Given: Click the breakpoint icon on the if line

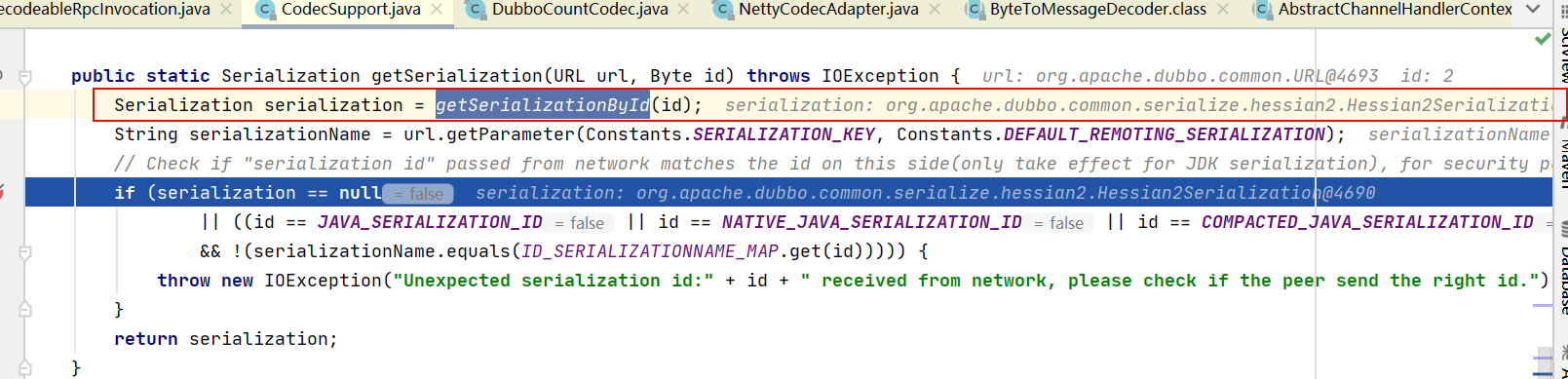Looking at the screenshot, I should 2,192.
